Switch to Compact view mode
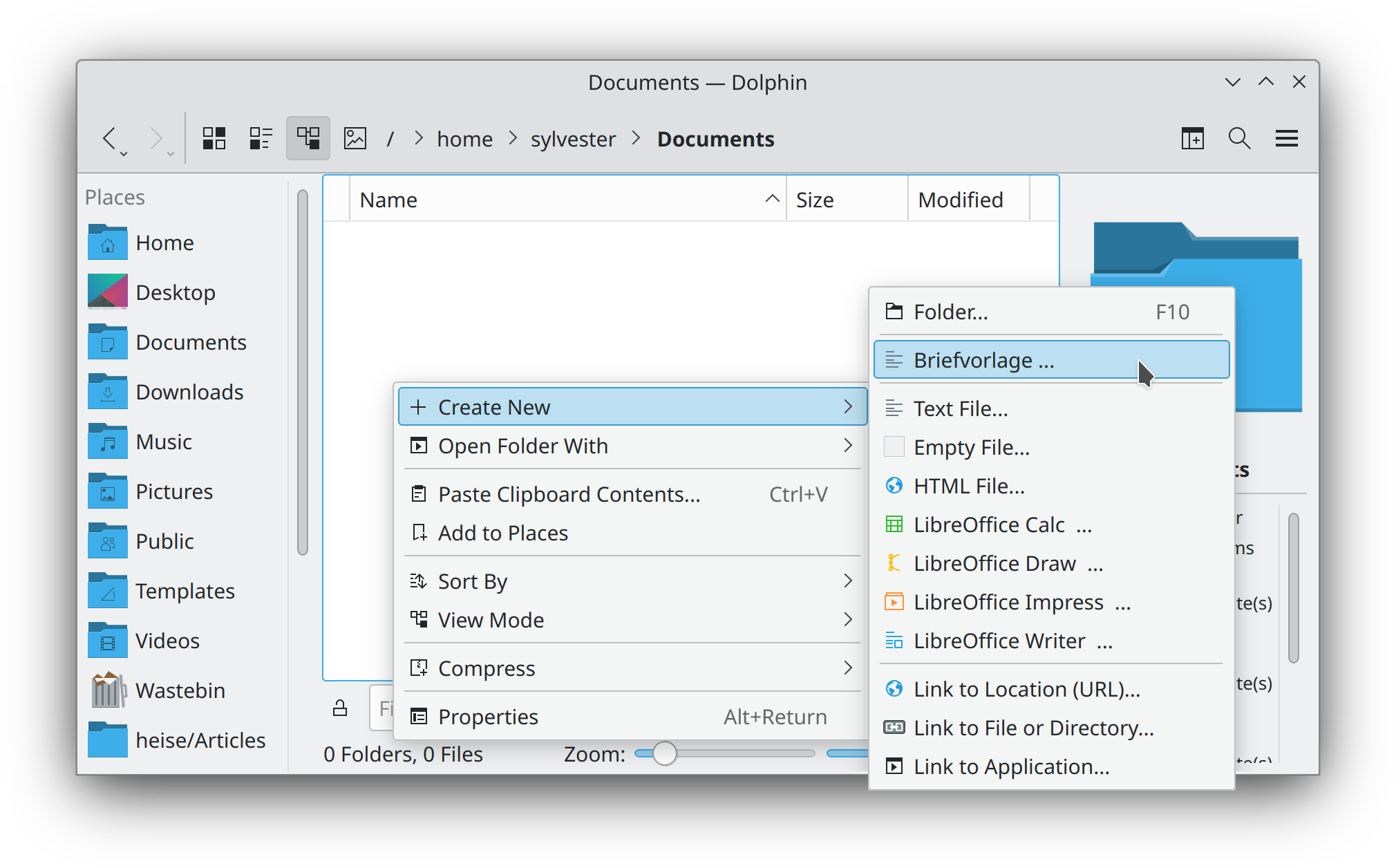This screenshot has height=868, width=1396. 261,138
